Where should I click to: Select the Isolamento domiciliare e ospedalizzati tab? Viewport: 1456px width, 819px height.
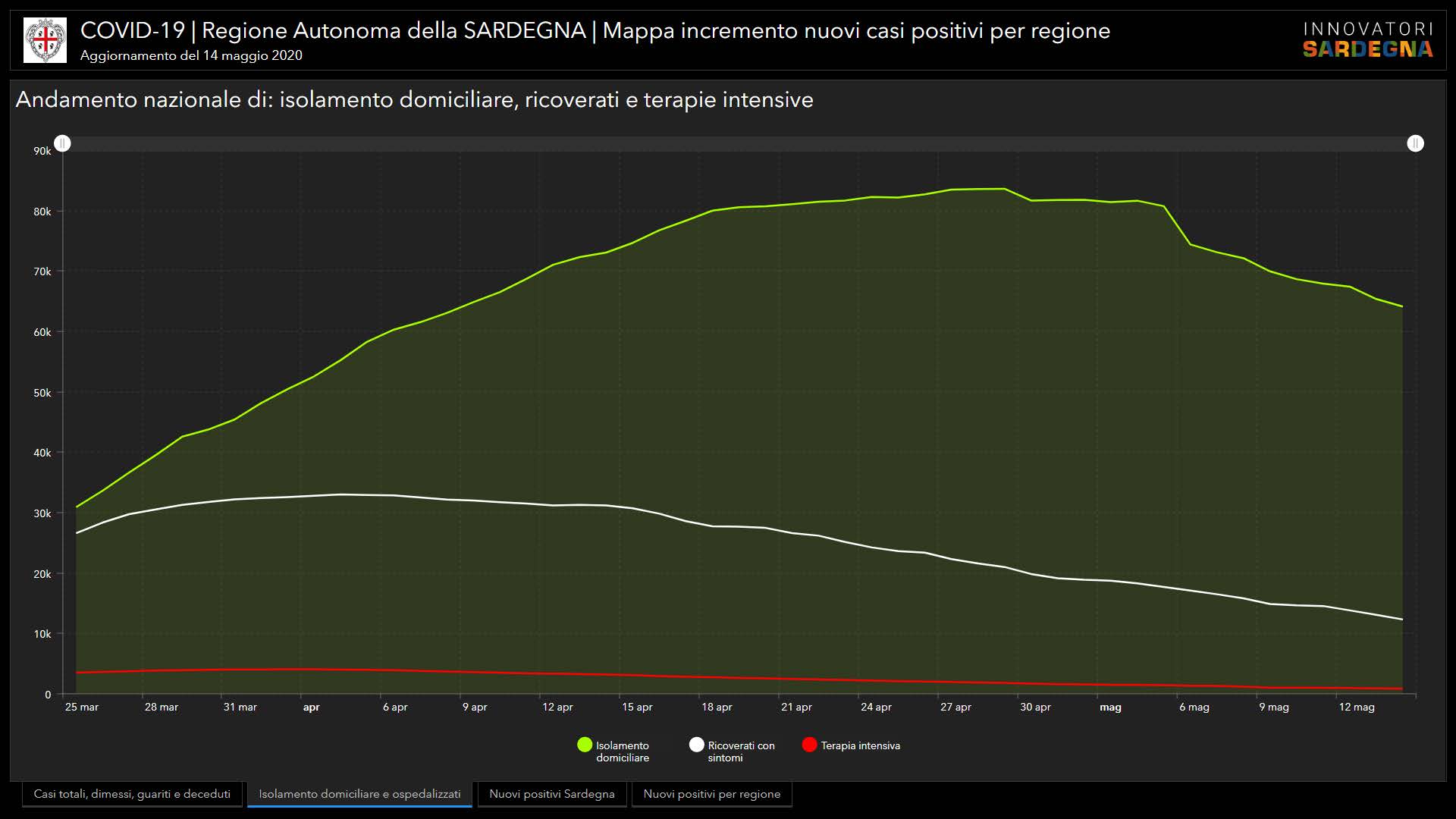tap(359, 794)
